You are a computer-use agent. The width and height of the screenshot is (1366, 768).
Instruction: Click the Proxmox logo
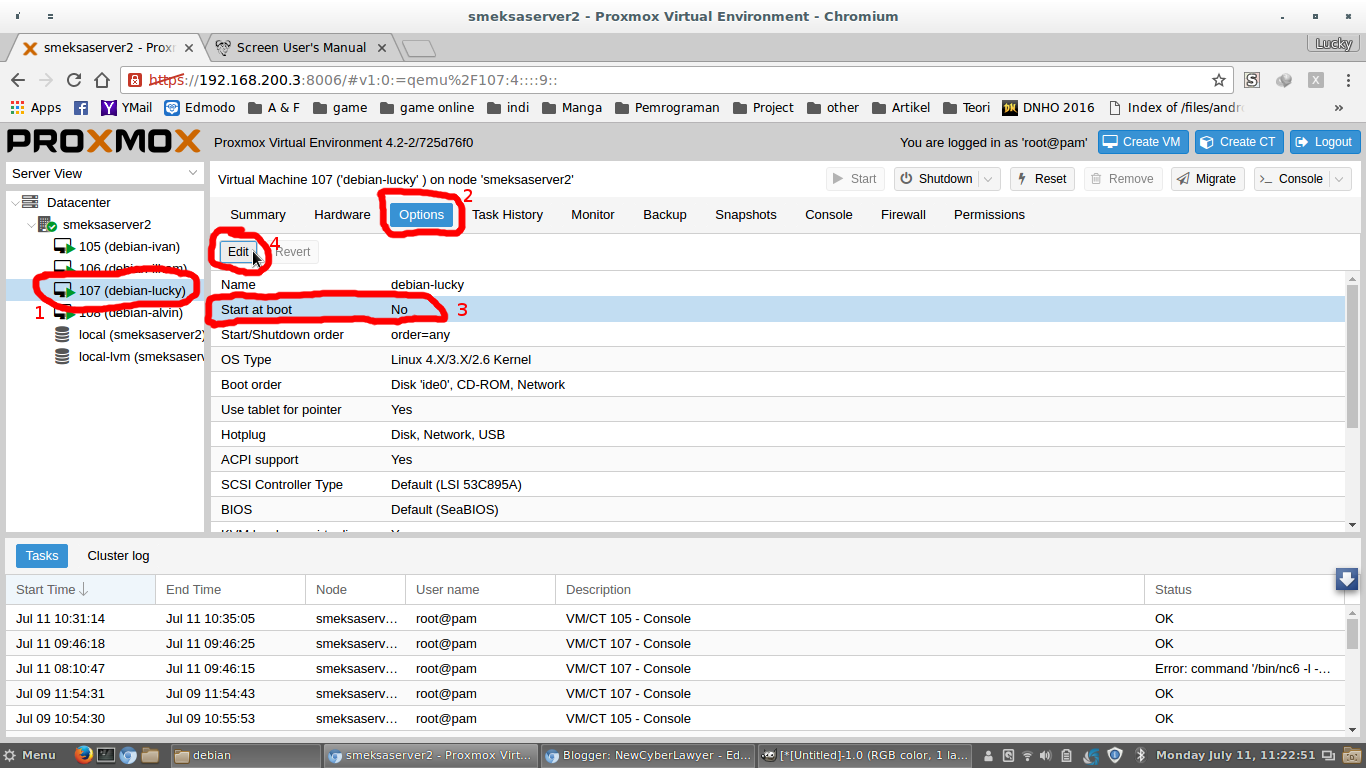point(104,142)
